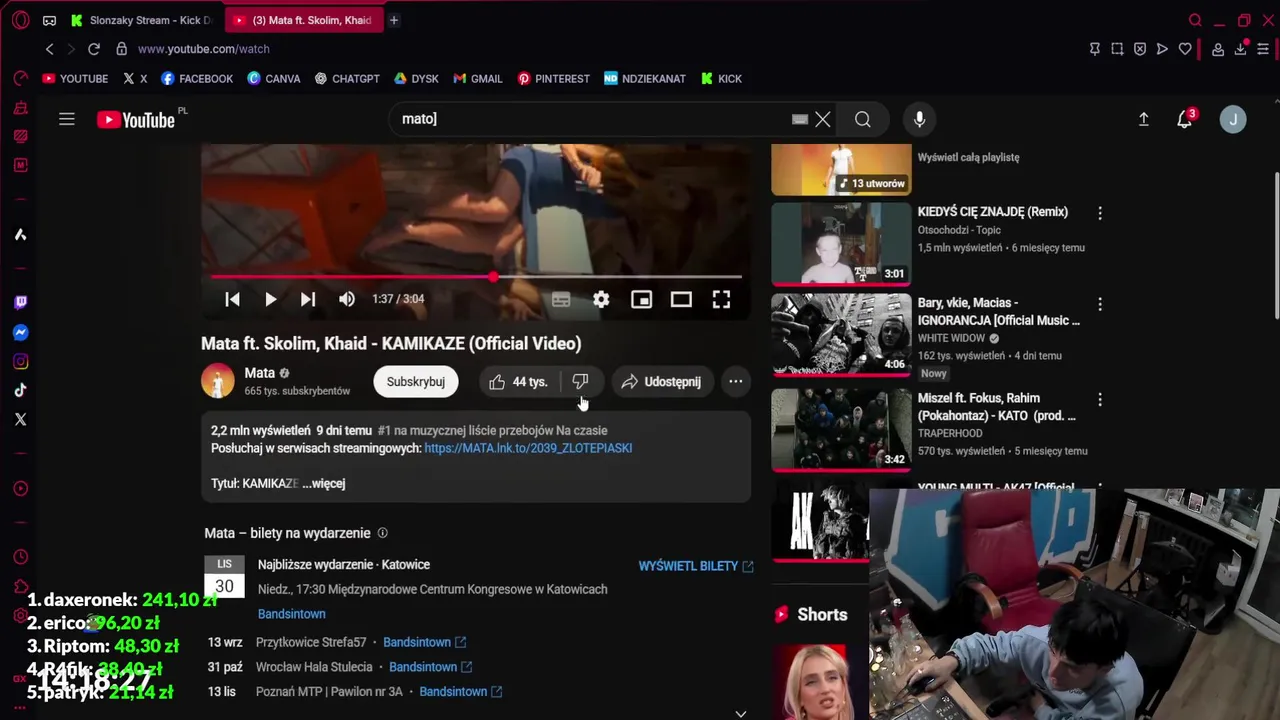Open options for Miszel ft. Fokus video
Screen dimensions: 1280x720
(x=1100, y=400)
